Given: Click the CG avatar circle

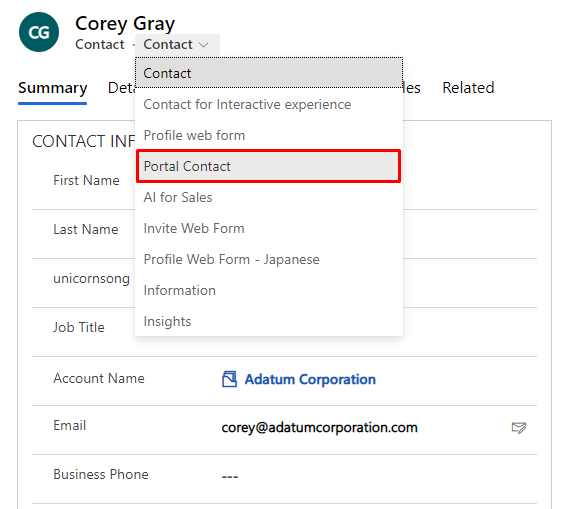Looking at the screenshot, I should 39,32.
